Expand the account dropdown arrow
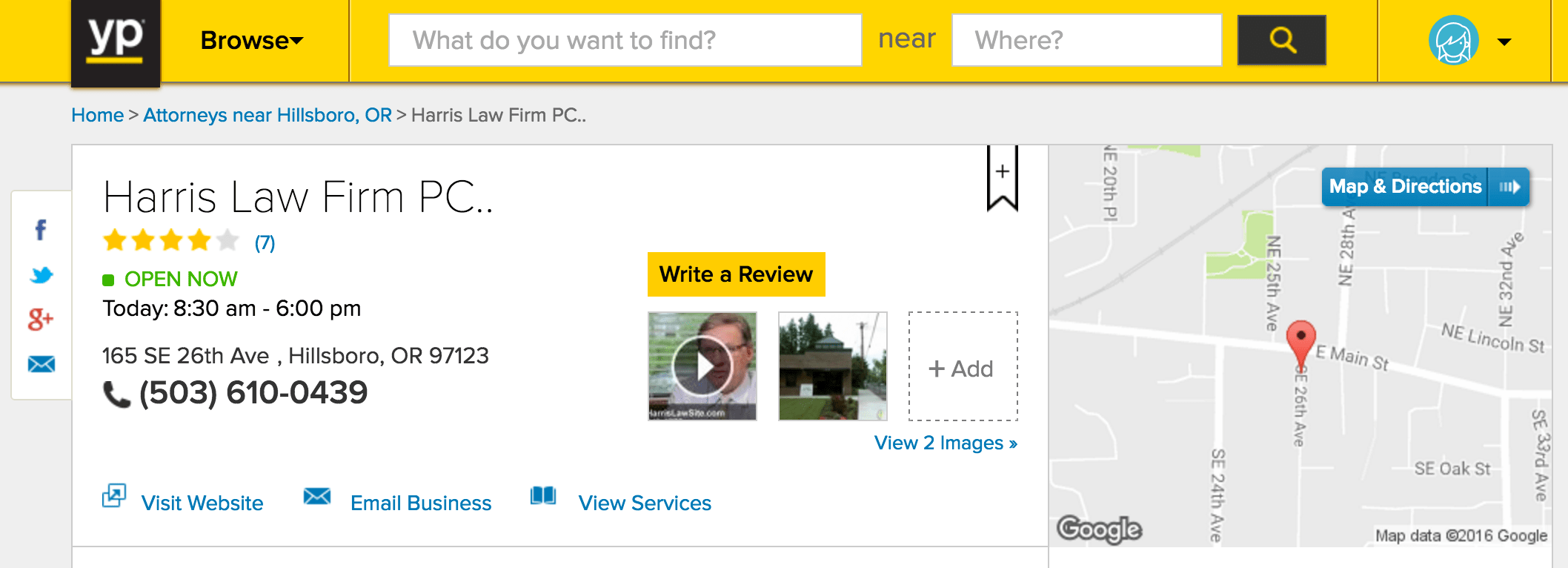The height and width of the screenshot is (568, 1568). (x=1504, y=42)
